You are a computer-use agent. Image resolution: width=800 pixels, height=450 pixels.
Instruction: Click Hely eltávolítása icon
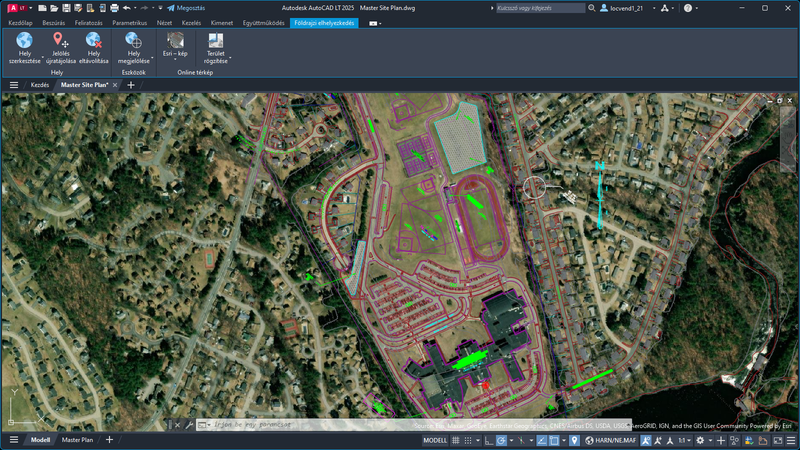pyautogui.click(x=94, y=40)
